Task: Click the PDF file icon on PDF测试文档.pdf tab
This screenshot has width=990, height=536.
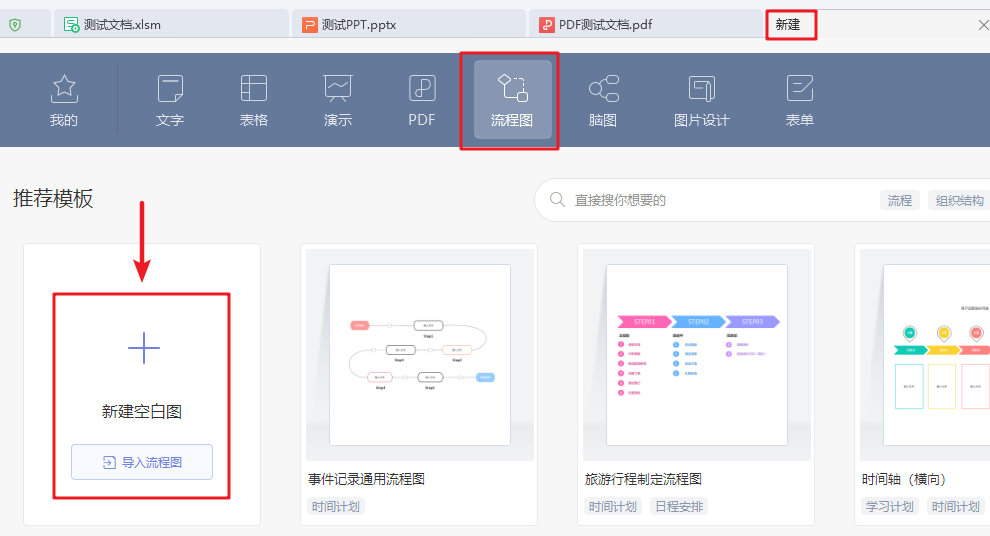Action: pos(547,25)
